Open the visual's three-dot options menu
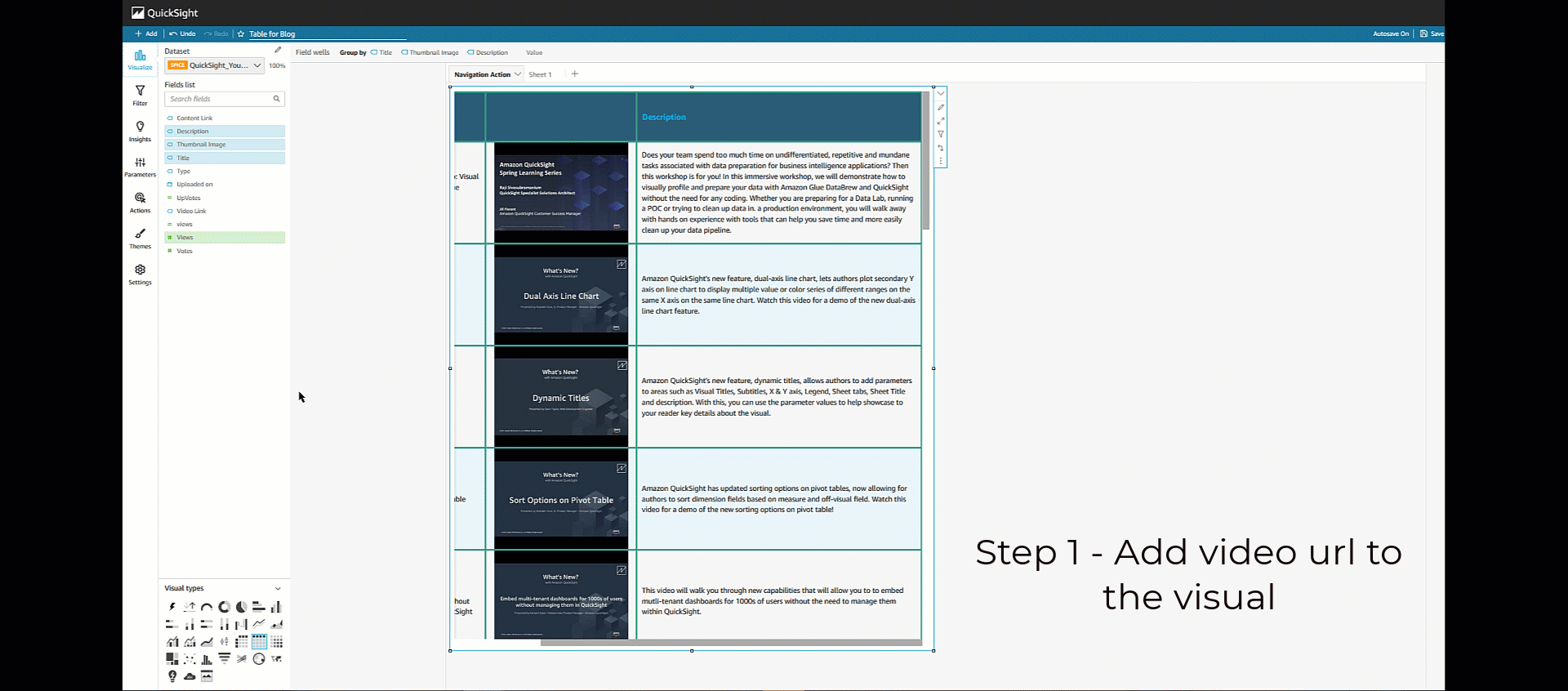1568x691 pixels. pyautogui.click(x=941, y=162)
